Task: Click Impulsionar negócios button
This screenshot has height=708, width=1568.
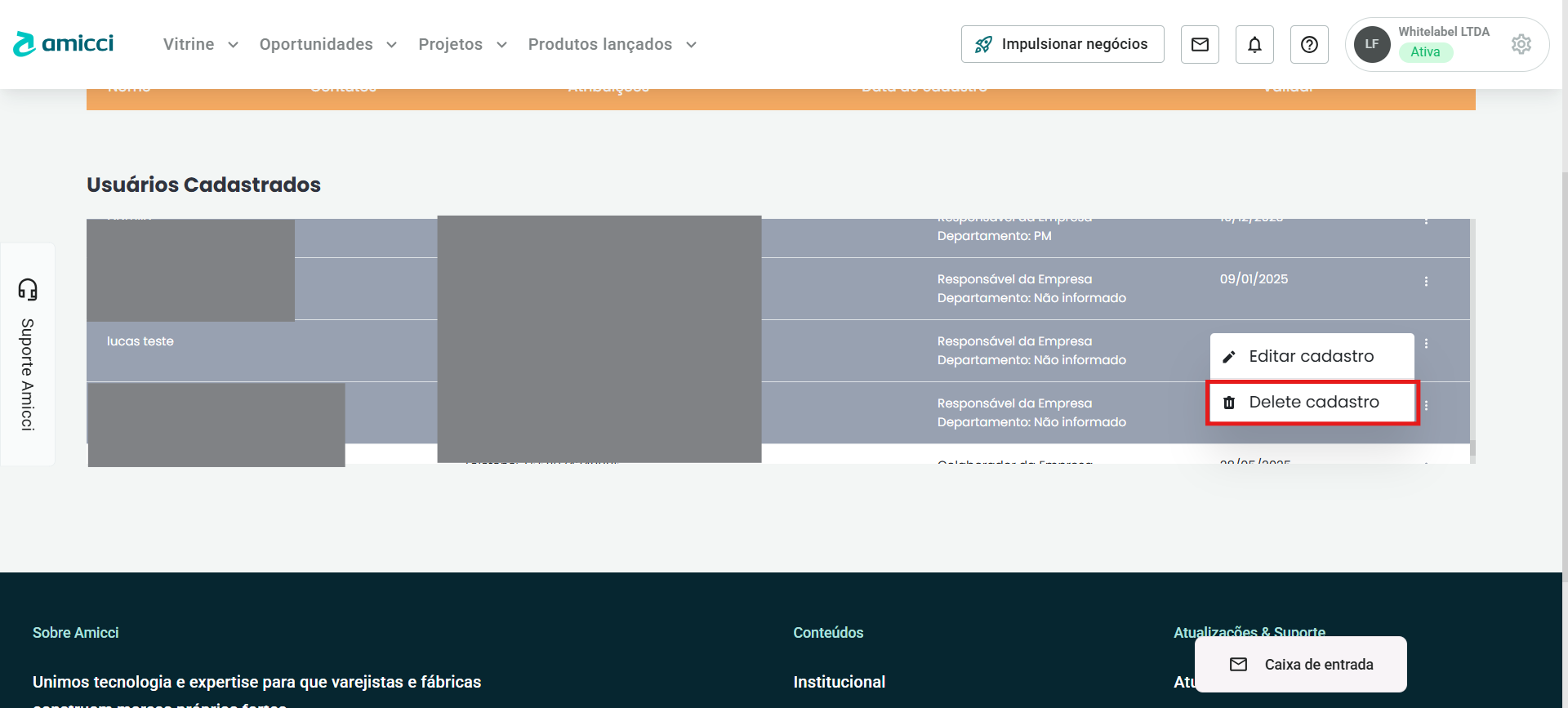Action: click(x=1062, y=44)
